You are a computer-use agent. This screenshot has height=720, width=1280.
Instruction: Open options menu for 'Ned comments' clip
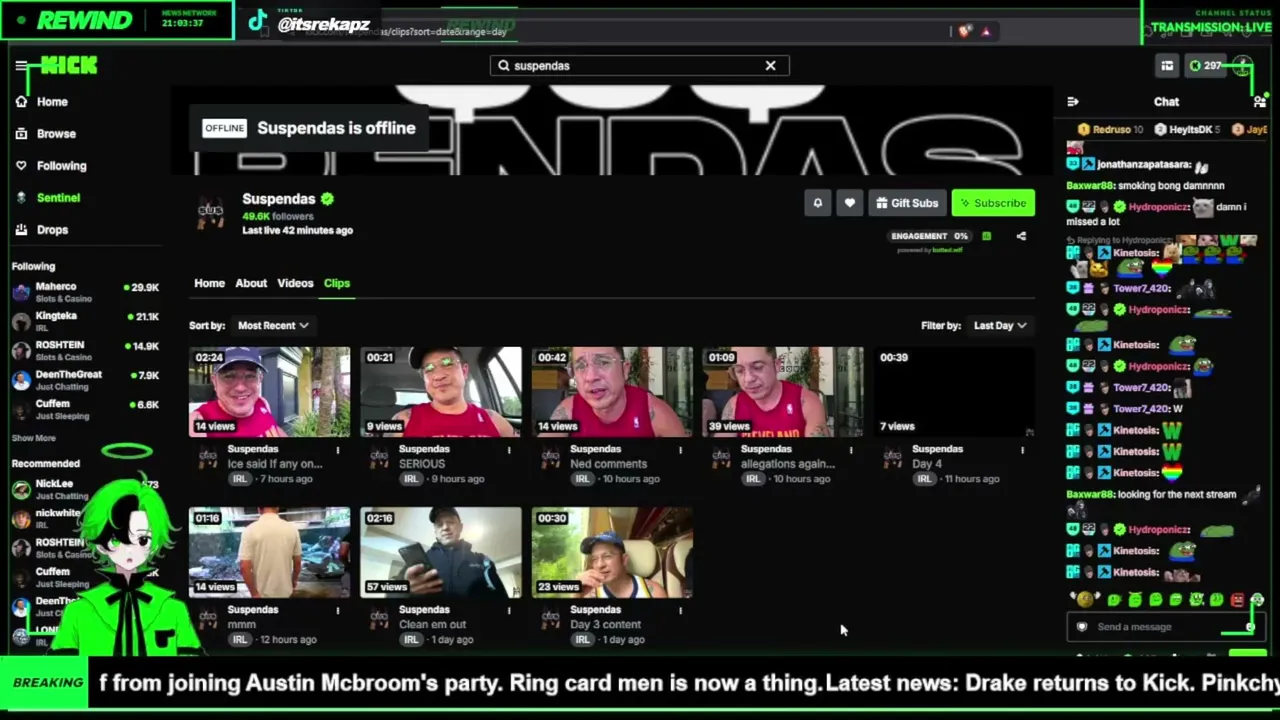pos(680,450)
